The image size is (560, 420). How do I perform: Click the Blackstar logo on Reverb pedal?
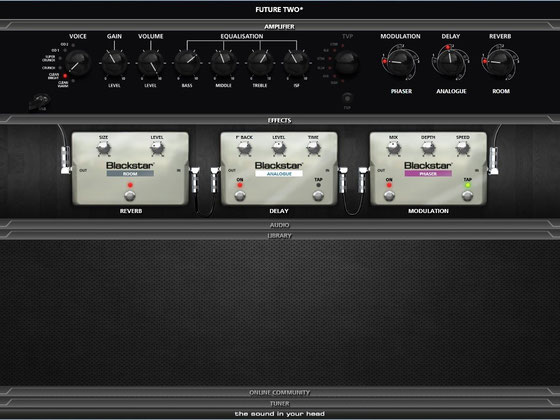click(x=130, y=165)
